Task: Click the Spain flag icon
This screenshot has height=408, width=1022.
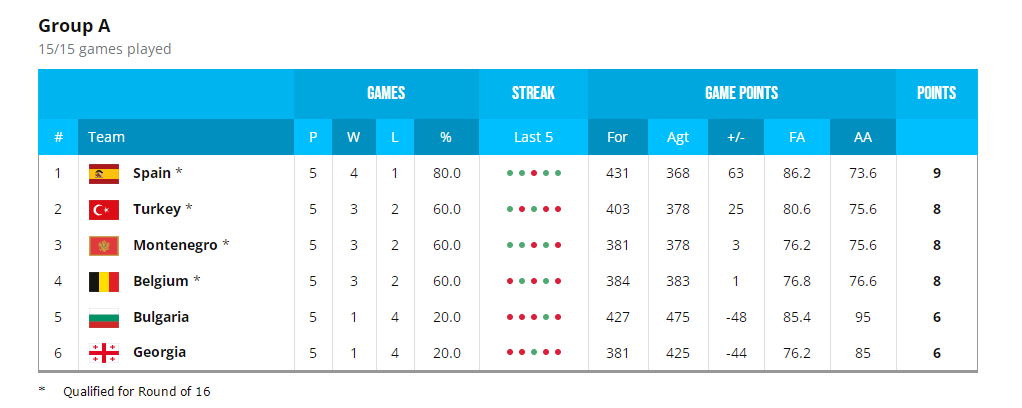Action: tap(104, 173)
